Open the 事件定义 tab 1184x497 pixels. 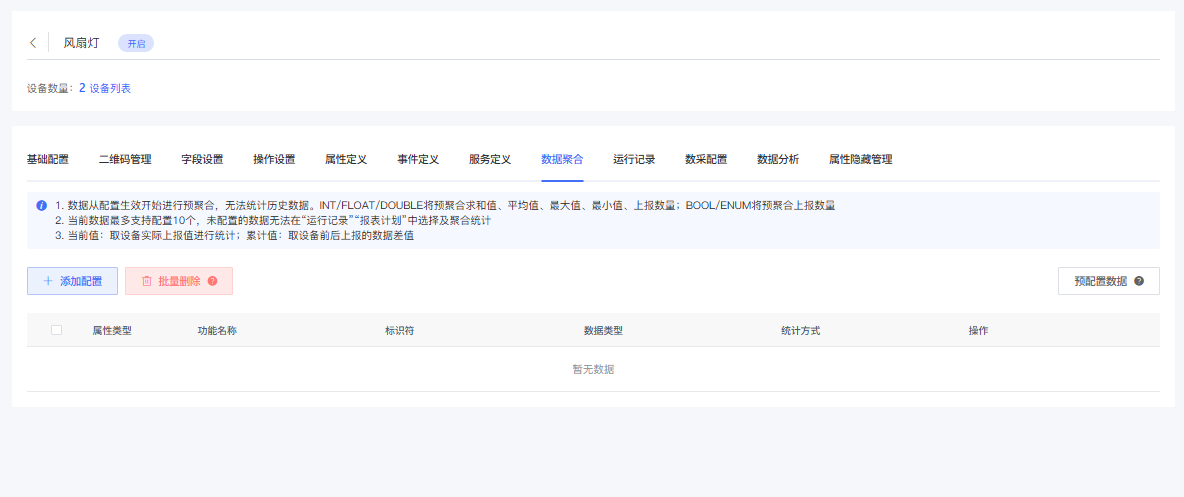(x=418, y=159)
